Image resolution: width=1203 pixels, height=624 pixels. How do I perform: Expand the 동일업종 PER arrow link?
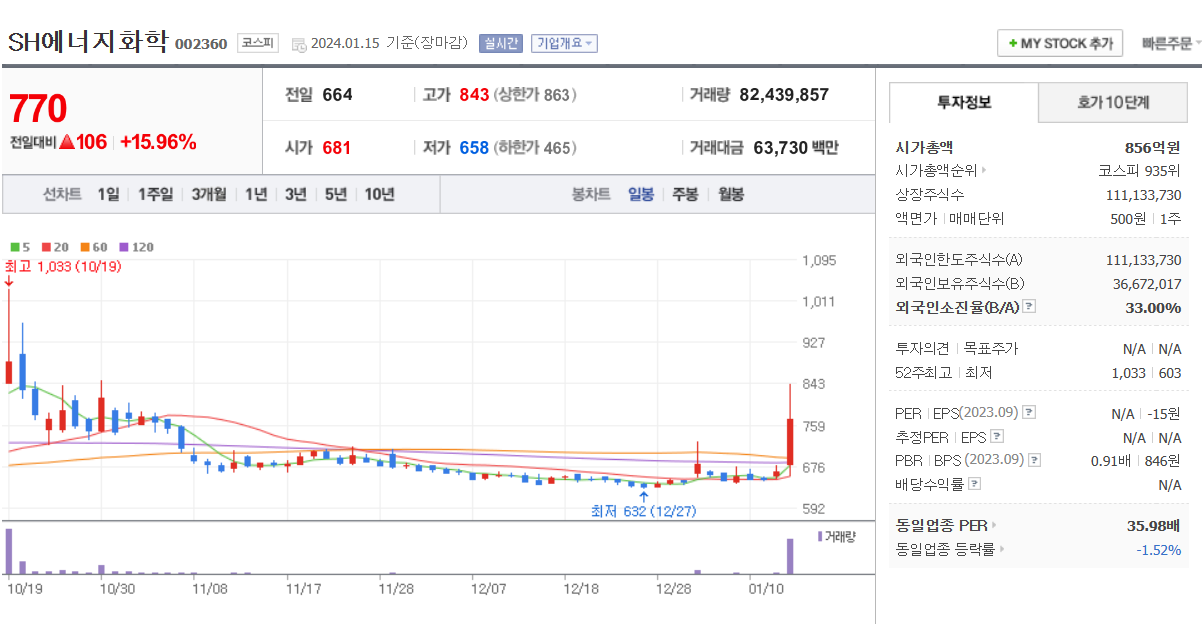pyautogui.click(x=994, y=525)
